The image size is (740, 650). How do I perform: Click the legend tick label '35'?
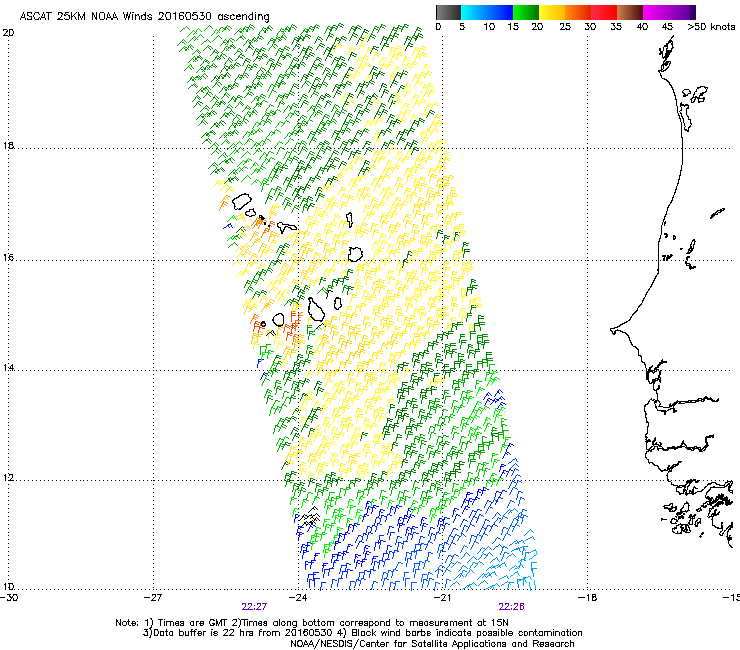click(x=616, y=27)
